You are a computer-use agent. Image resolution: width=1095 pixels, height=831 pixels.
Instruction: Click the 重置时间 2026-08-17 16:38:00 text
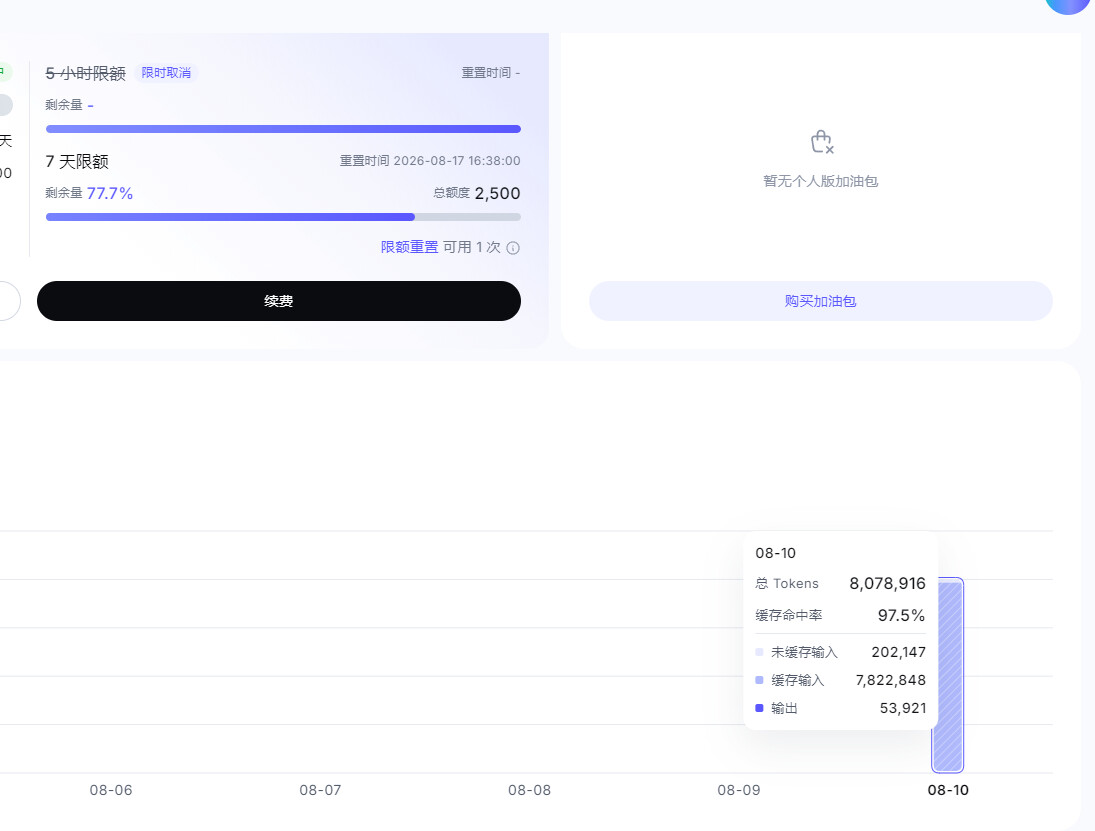[430, 161]
